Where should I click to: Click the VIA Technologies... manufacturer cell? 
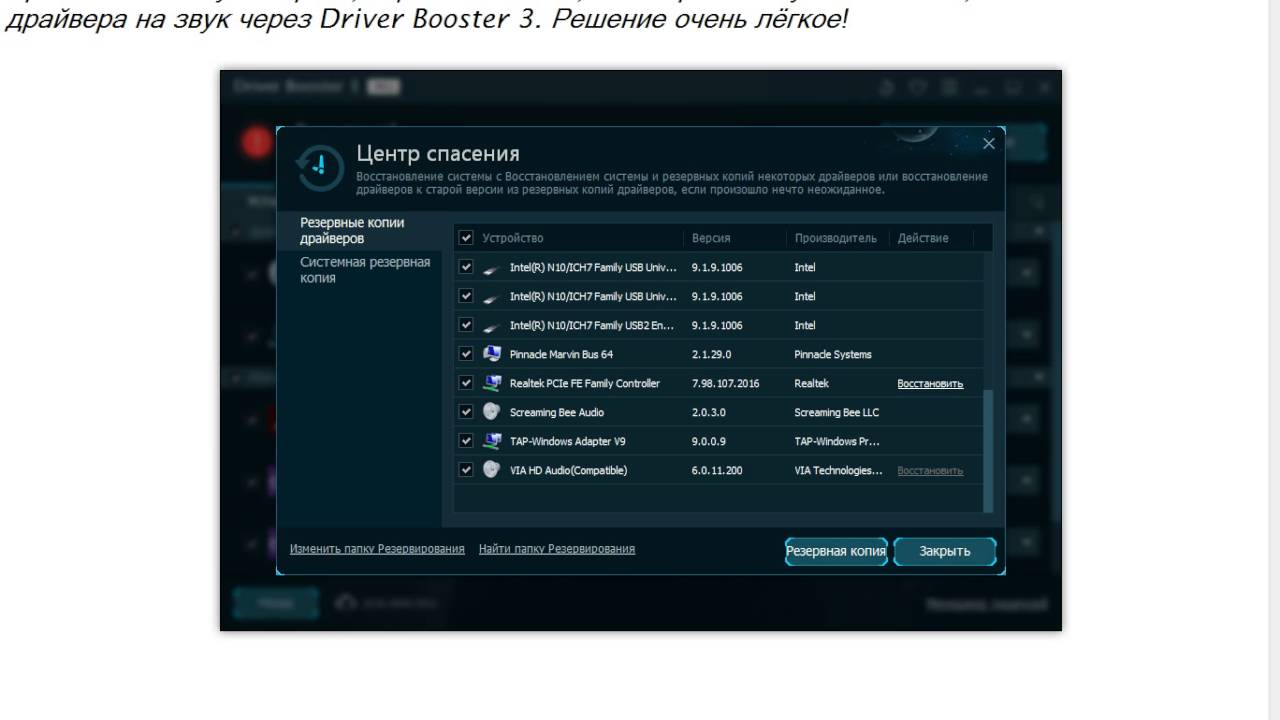coord(839,470)
